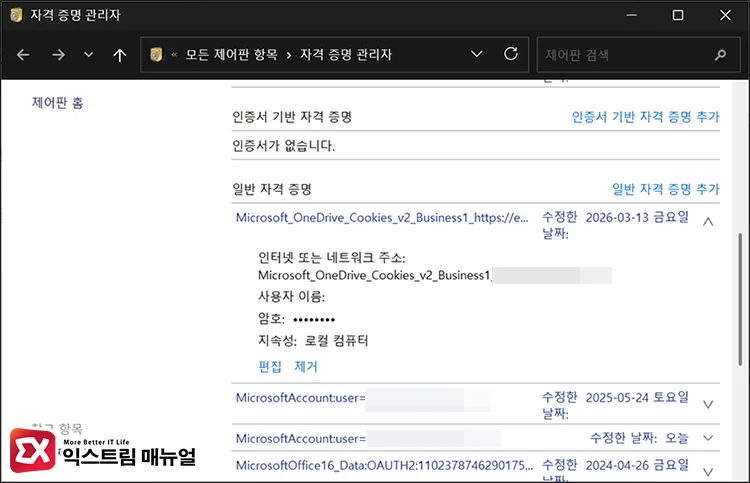This screenshot has width=750, height=483.
Task: Close the 자격 증명 관리자 window
Action: 725,15
